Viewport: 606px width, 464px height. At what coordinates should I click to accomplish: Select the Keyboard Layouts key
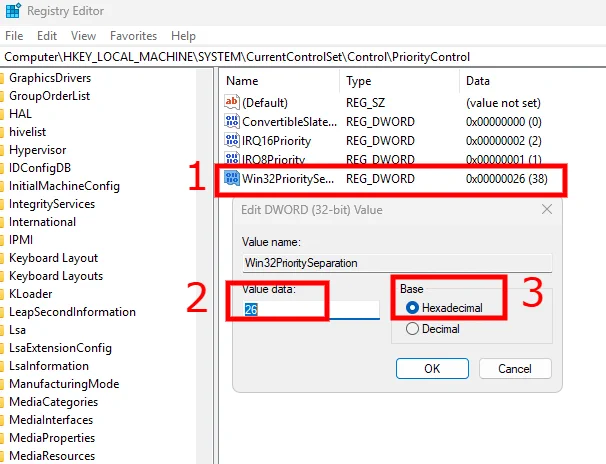56,276
